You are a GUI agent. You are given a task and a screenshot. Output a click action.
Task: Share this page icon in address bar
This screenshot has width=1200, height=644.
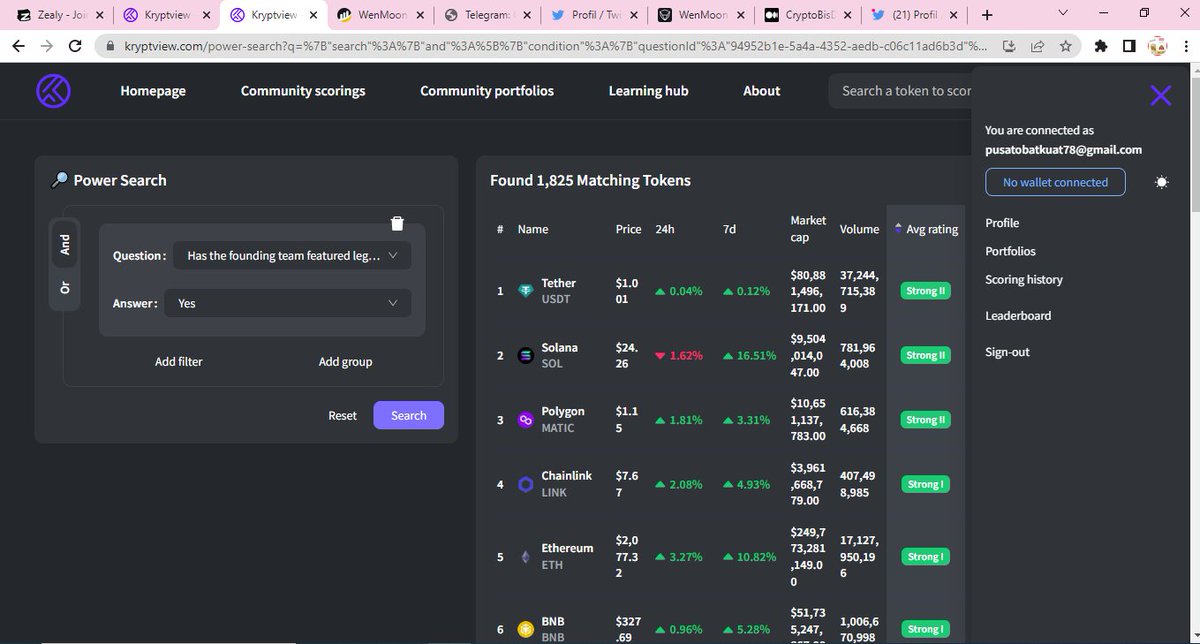point(1038,46)
